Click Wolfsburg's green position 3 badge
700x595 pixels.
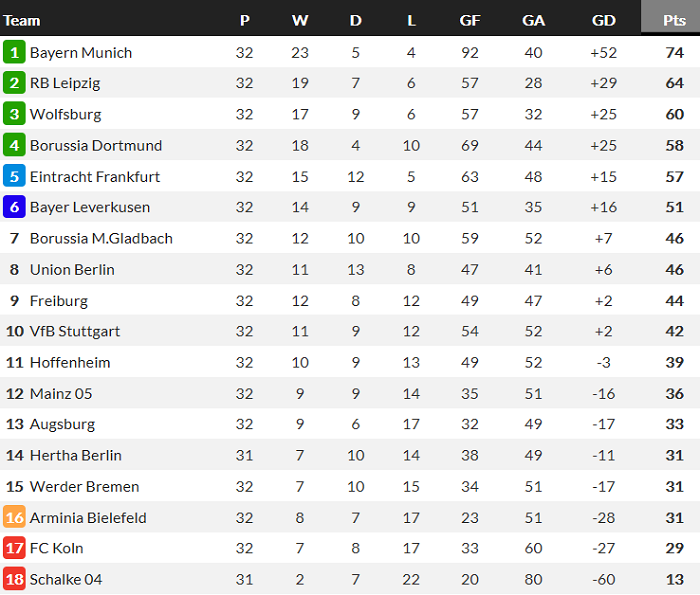pos(14,114)
